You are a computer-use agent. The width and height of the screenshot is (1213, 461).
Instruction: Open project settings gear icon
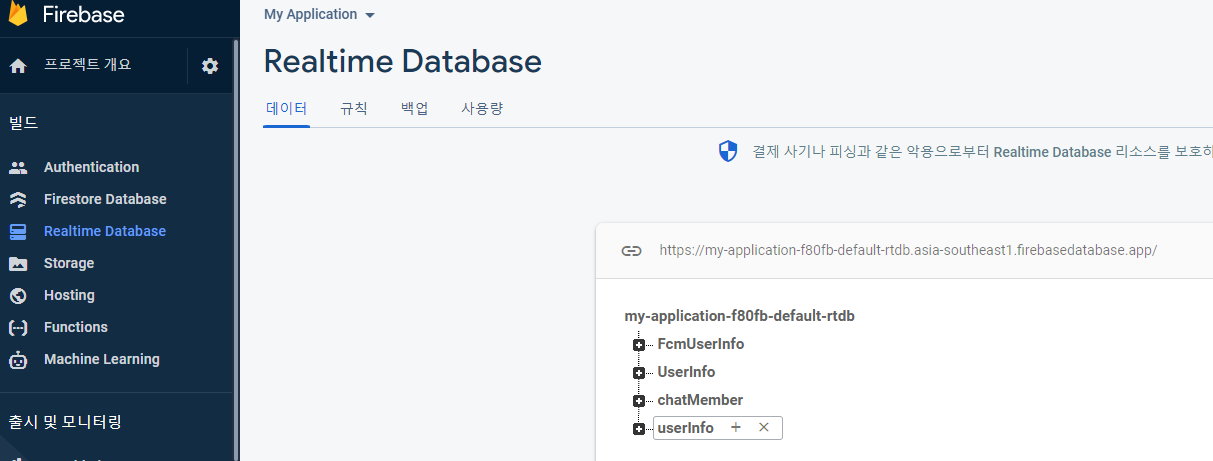point(209,66)
